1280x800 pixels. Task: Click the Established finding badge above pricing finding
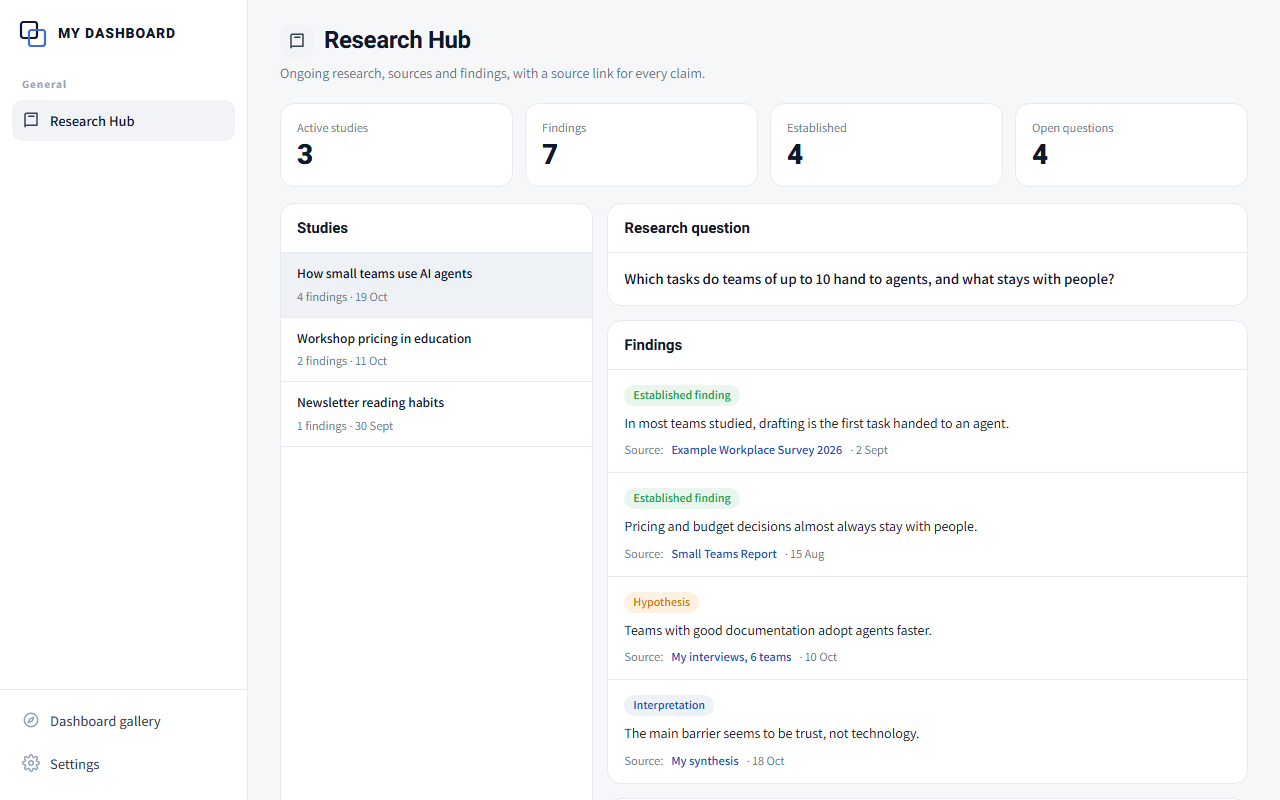pyautogui.click(x=682, y=498)
